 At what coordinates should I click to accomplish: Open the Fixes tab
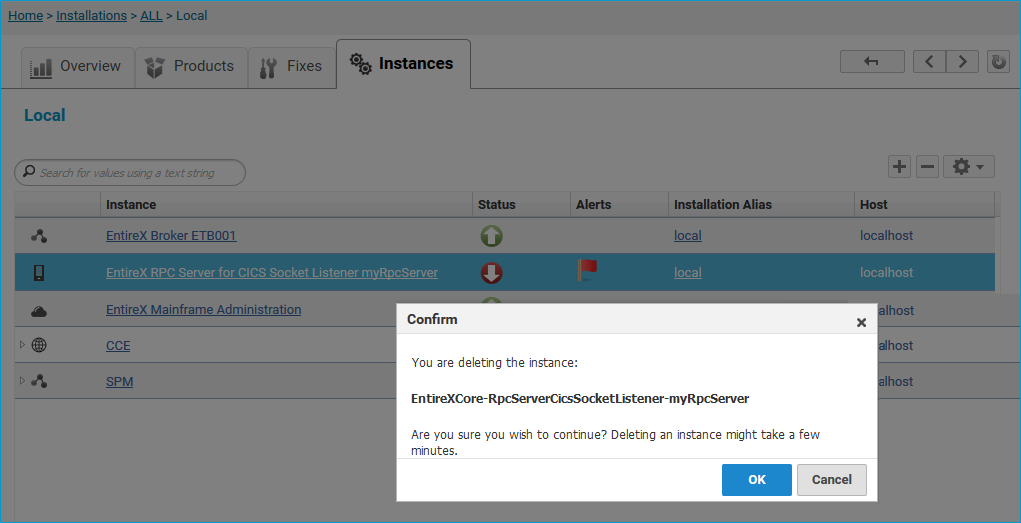pos(292,67)
